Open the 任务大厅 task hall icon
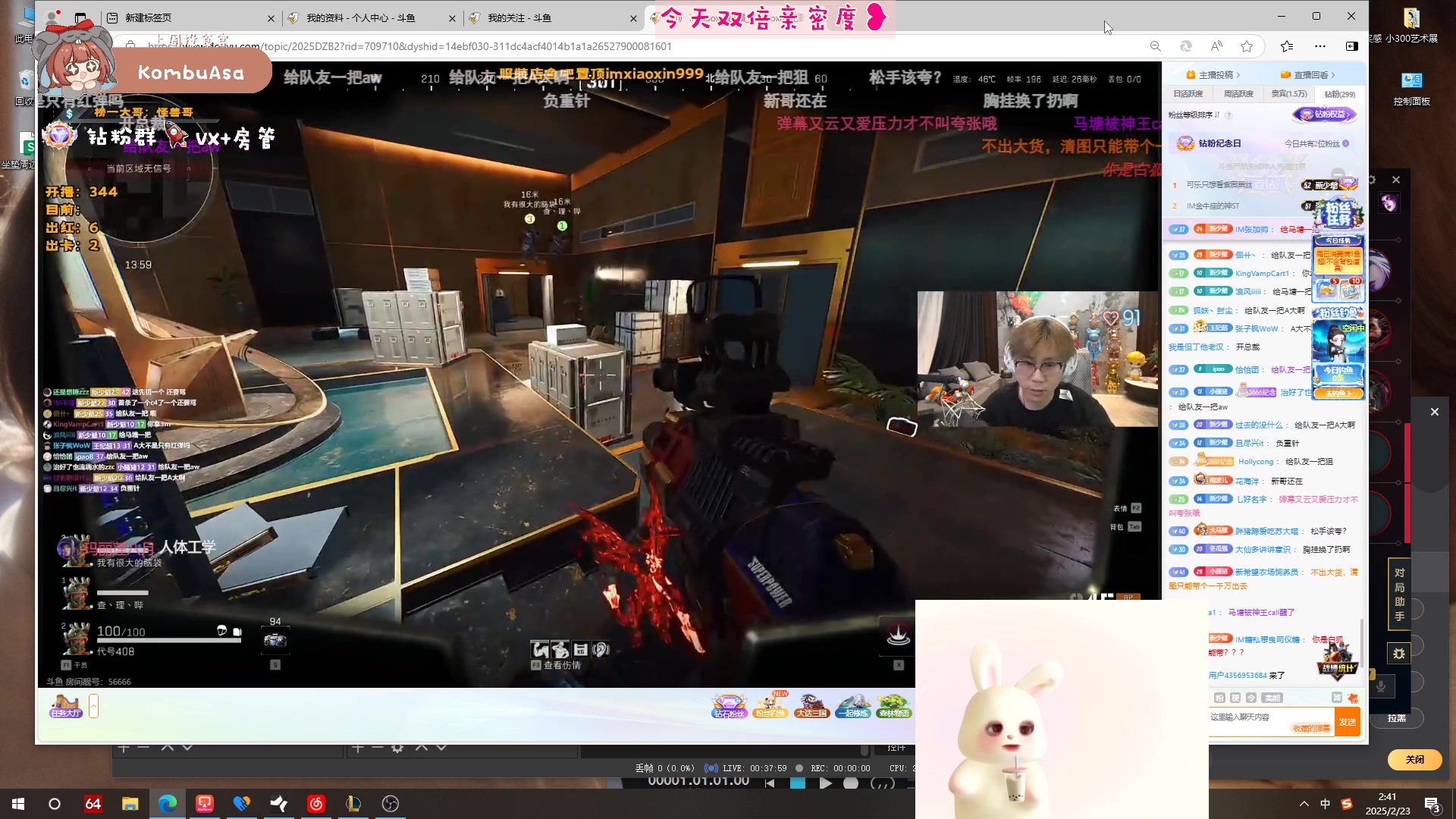The width and height of the screenshot is (1456, 819). tap(65, 706)
